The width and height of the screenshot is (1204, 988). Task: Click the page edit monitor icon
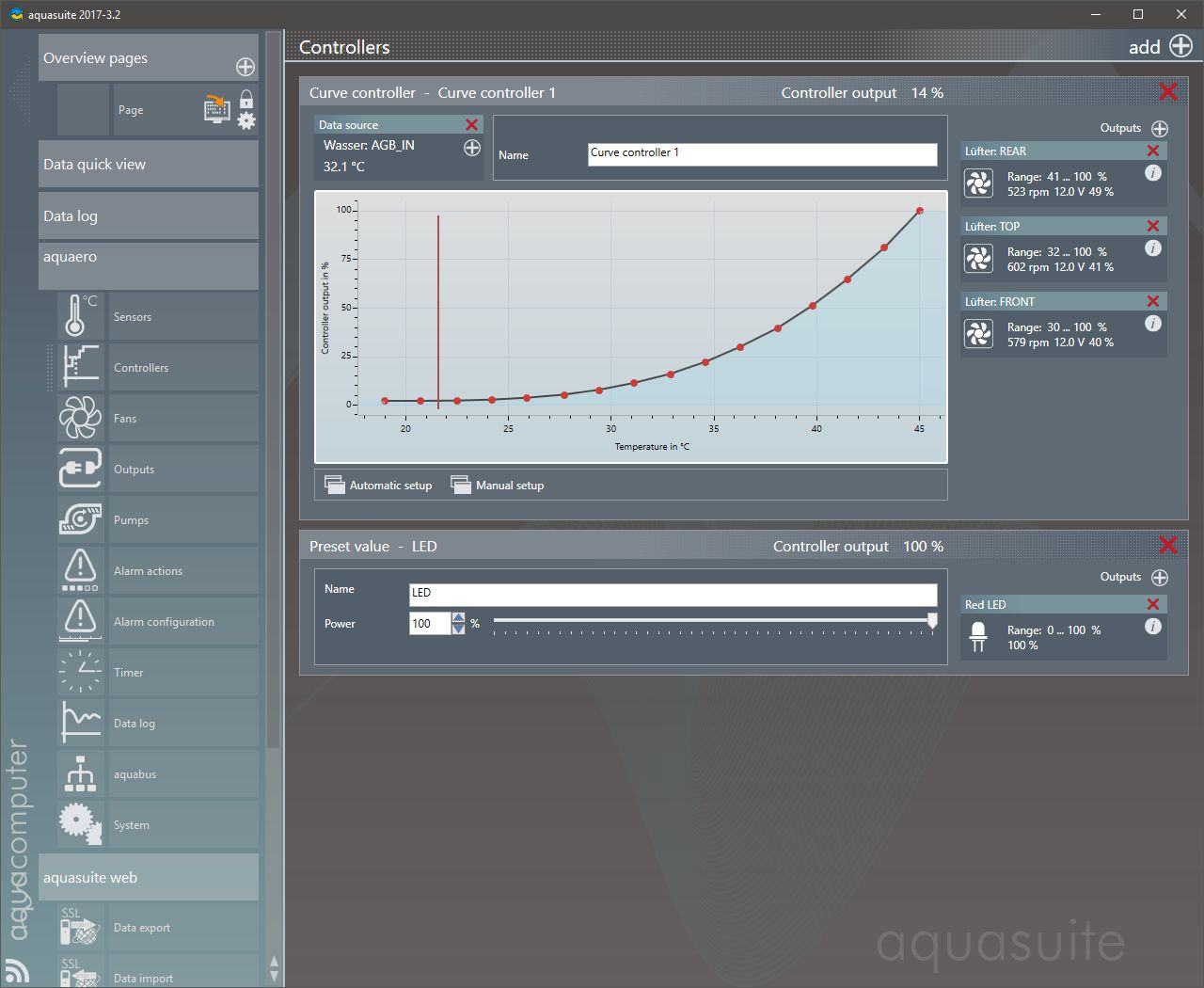217,108
